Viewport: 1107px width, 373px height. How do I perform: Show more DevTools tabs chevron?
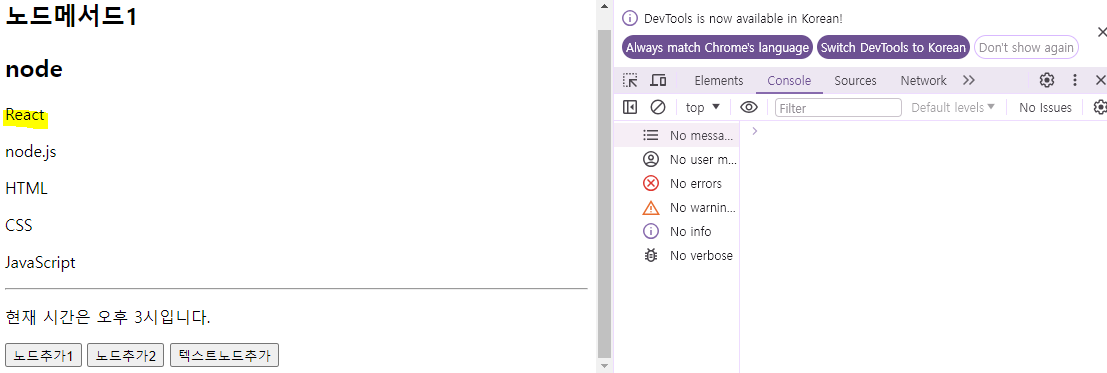coord(969,81)
